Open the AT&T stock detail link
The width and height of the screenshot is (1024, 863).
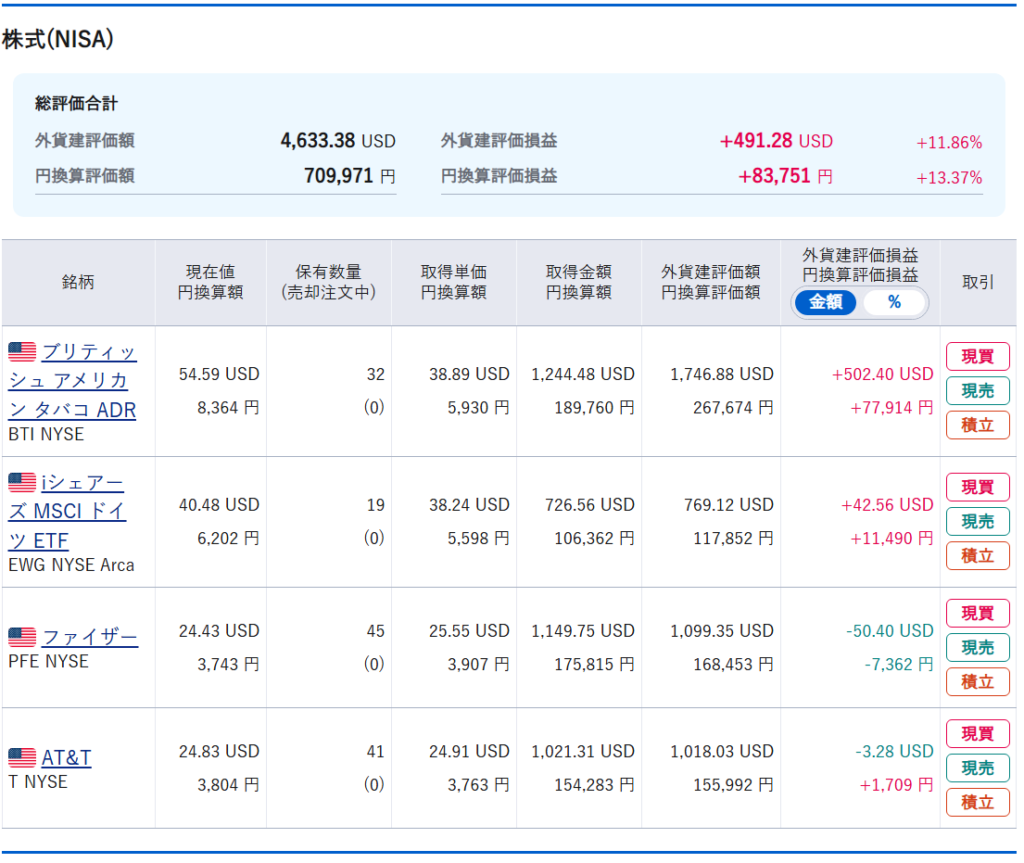(x=66, y=758)
